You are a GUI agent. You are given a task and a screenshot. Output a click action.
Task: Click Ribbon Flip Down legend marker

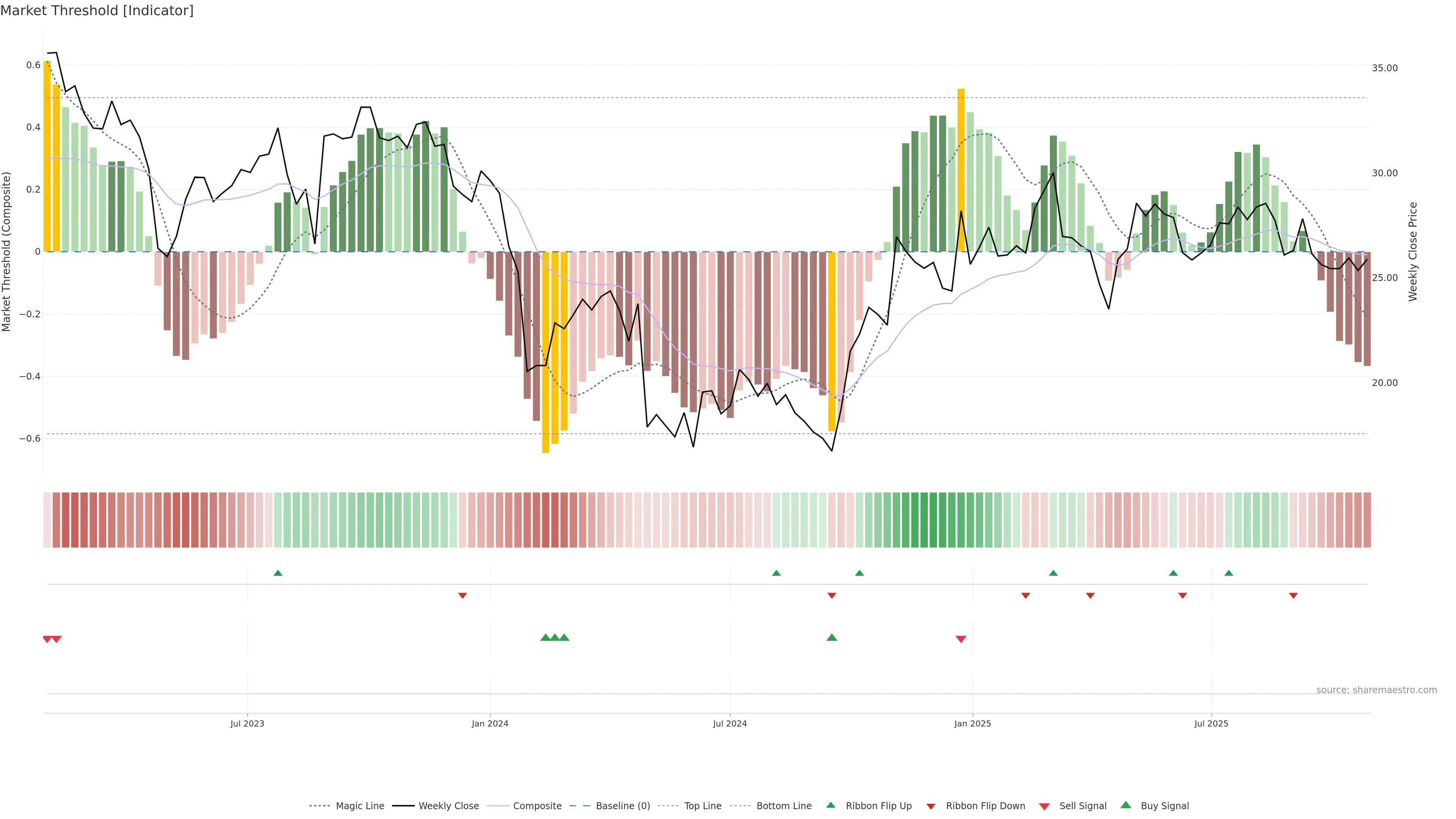pos(931,806)
